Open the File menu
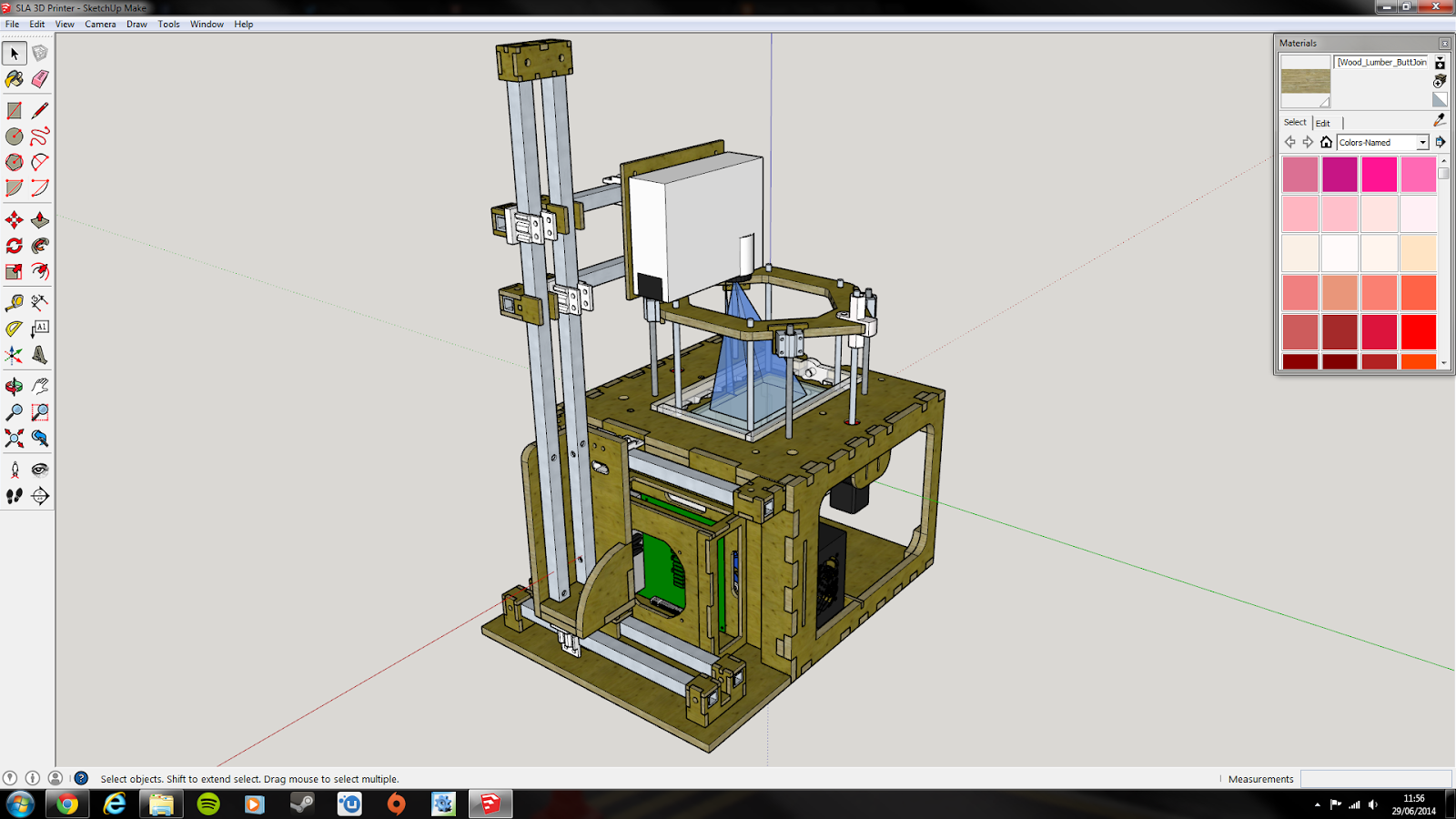 pos(13,25)
